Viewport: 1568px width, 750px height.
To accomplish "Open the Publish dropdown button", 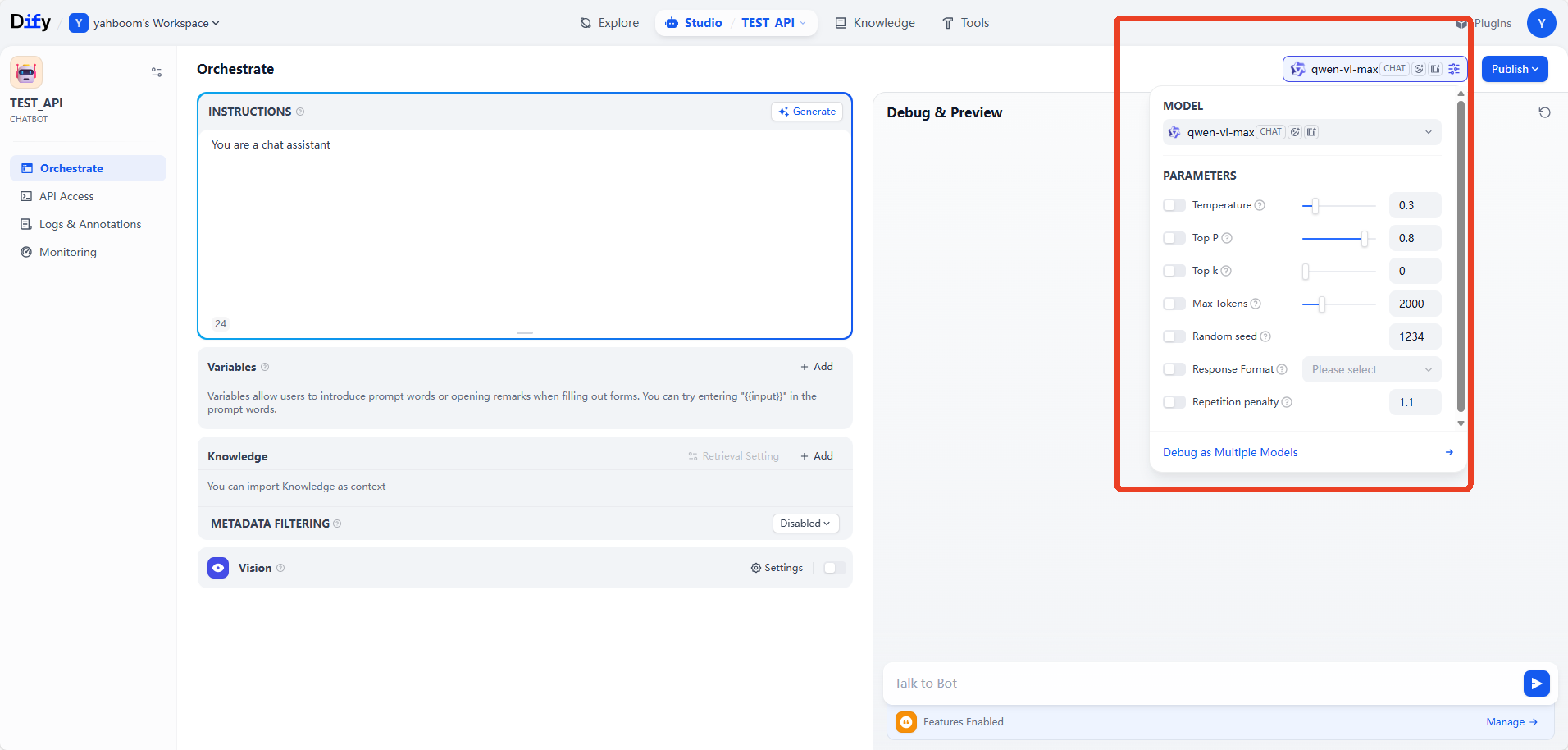I will (x=1515, y=69).
